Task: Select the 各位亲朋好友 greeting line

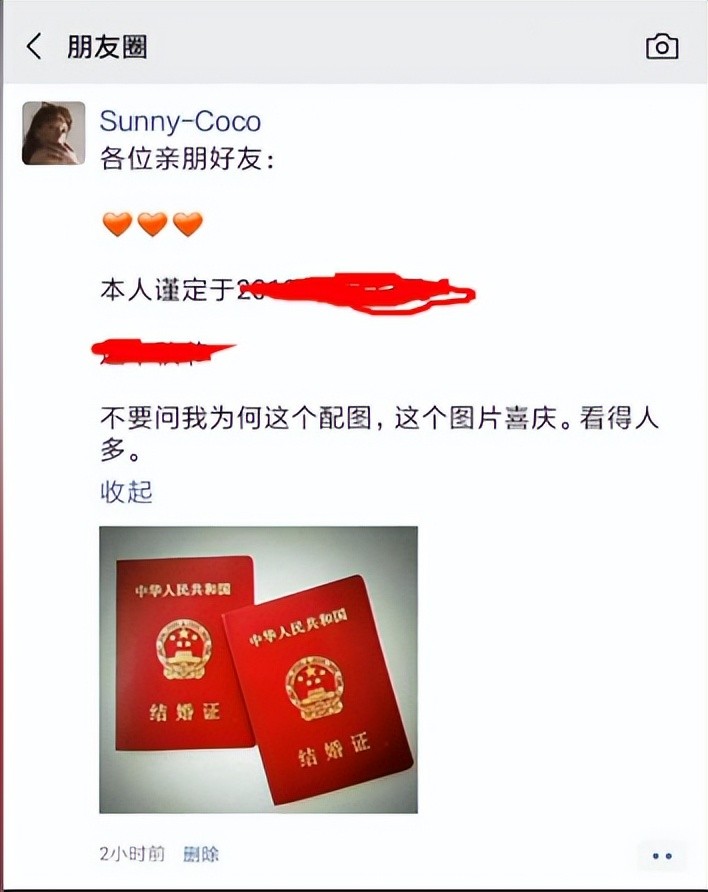Action: click(x=188, y=158)
